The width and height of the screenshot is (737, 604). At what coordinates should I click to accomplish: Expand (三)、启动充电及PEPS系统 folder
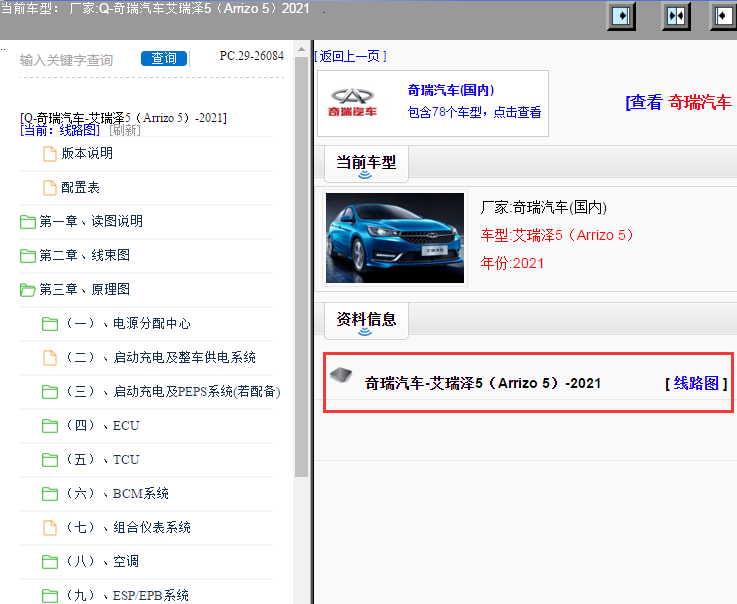tap(173, 391)
